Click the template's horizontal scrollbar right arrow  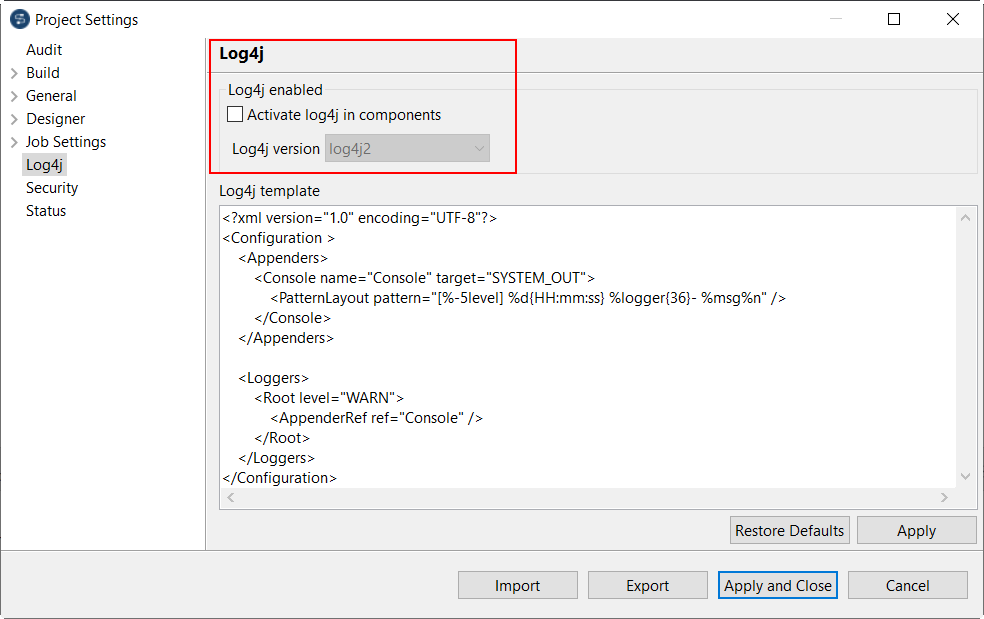pyautogui.click(x=944, y=497)
